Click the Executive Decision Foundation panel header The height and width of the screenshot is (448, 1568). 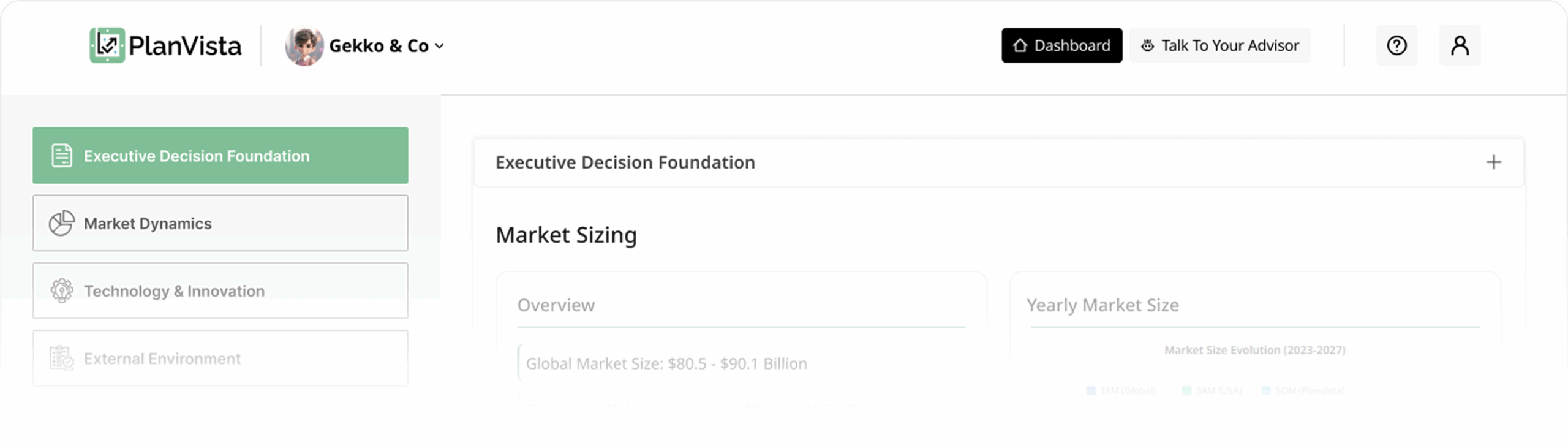(x=625, y=162)
